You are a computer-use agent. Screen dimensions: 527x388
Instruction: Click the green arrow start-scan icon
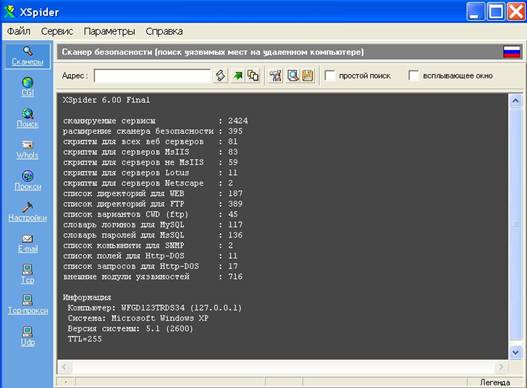[238, 76]
